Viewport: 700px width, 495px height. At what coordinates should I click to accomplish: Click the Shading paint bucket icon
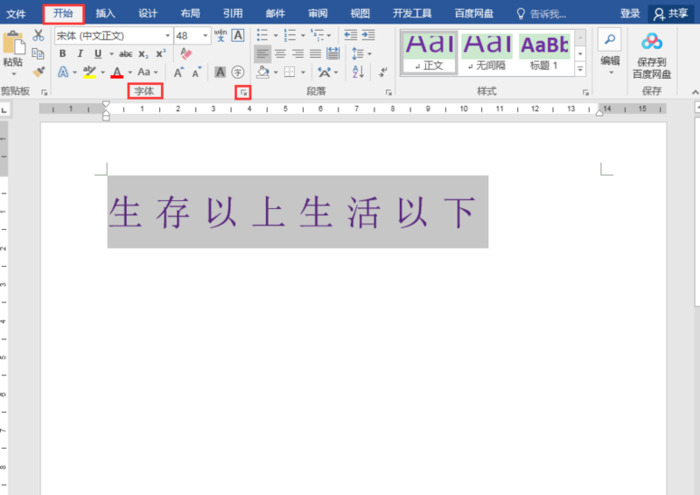263,72
